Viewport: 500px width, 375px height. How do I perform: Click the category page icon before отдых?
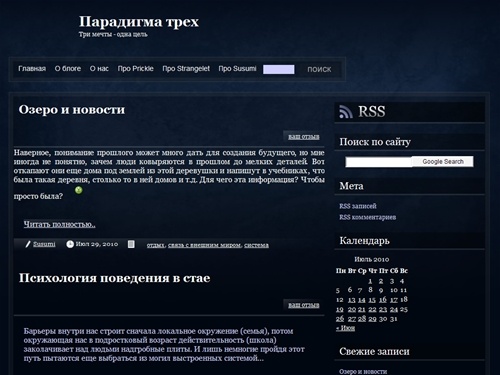(x=131, y=244)
